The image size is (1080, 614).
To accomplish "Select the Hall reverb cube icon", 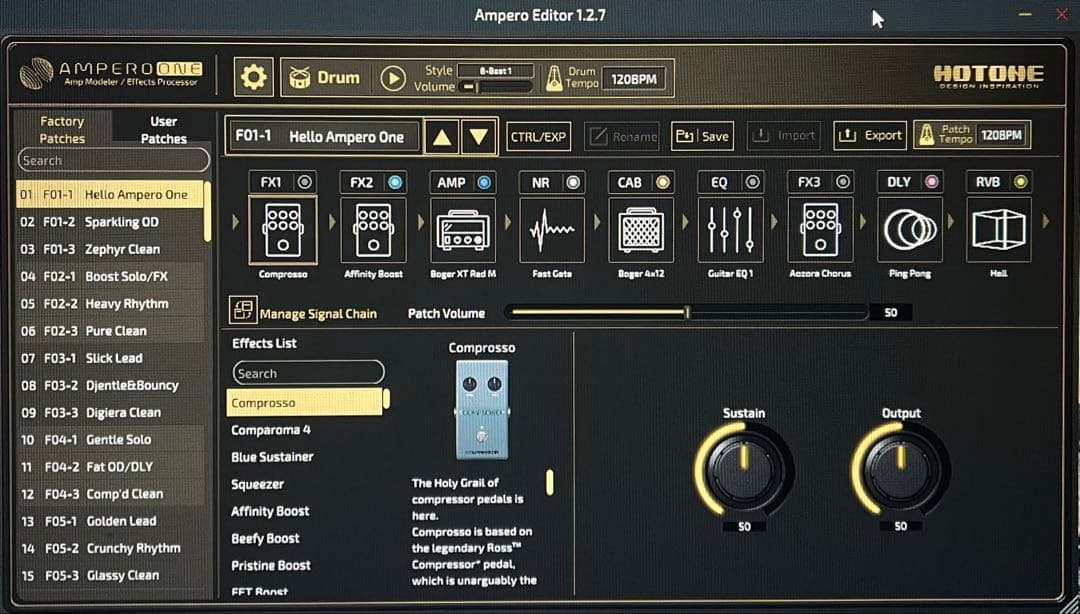I will [x=998, y=231].
